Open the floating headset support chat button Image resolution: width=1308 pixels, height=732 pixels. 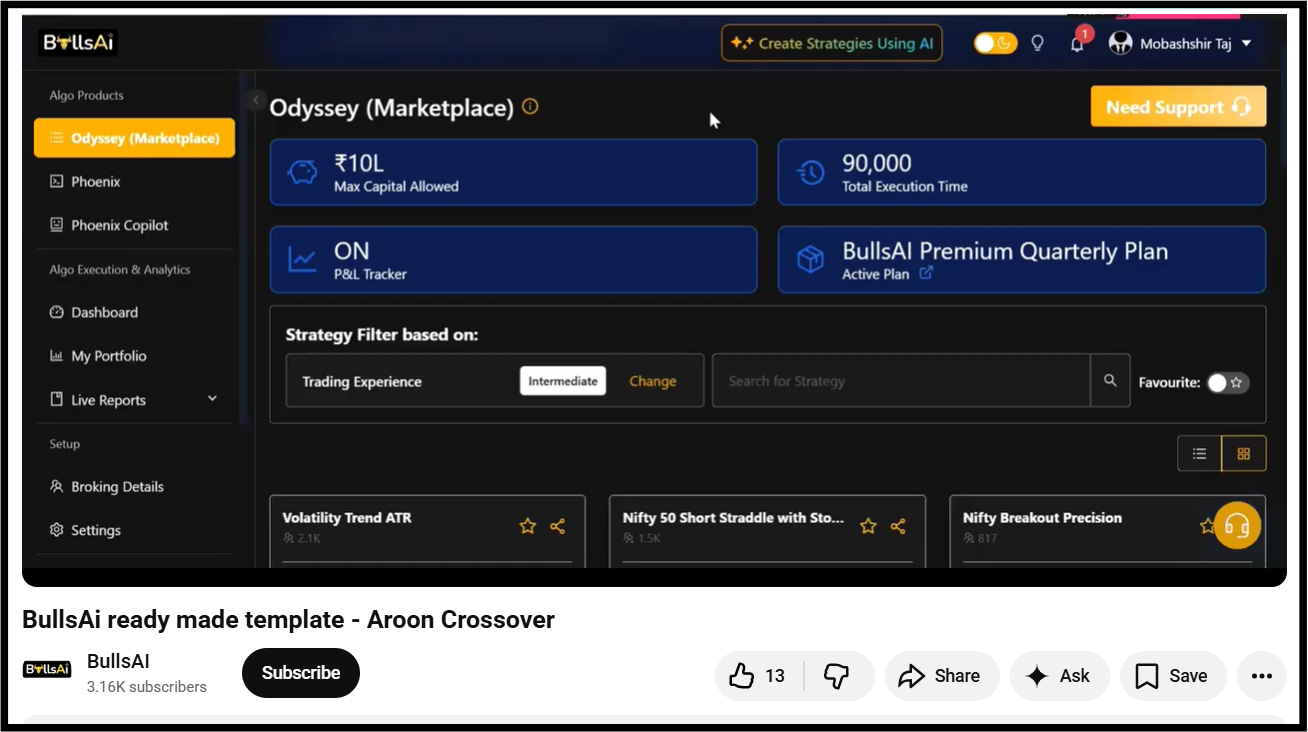[1237, 524]
